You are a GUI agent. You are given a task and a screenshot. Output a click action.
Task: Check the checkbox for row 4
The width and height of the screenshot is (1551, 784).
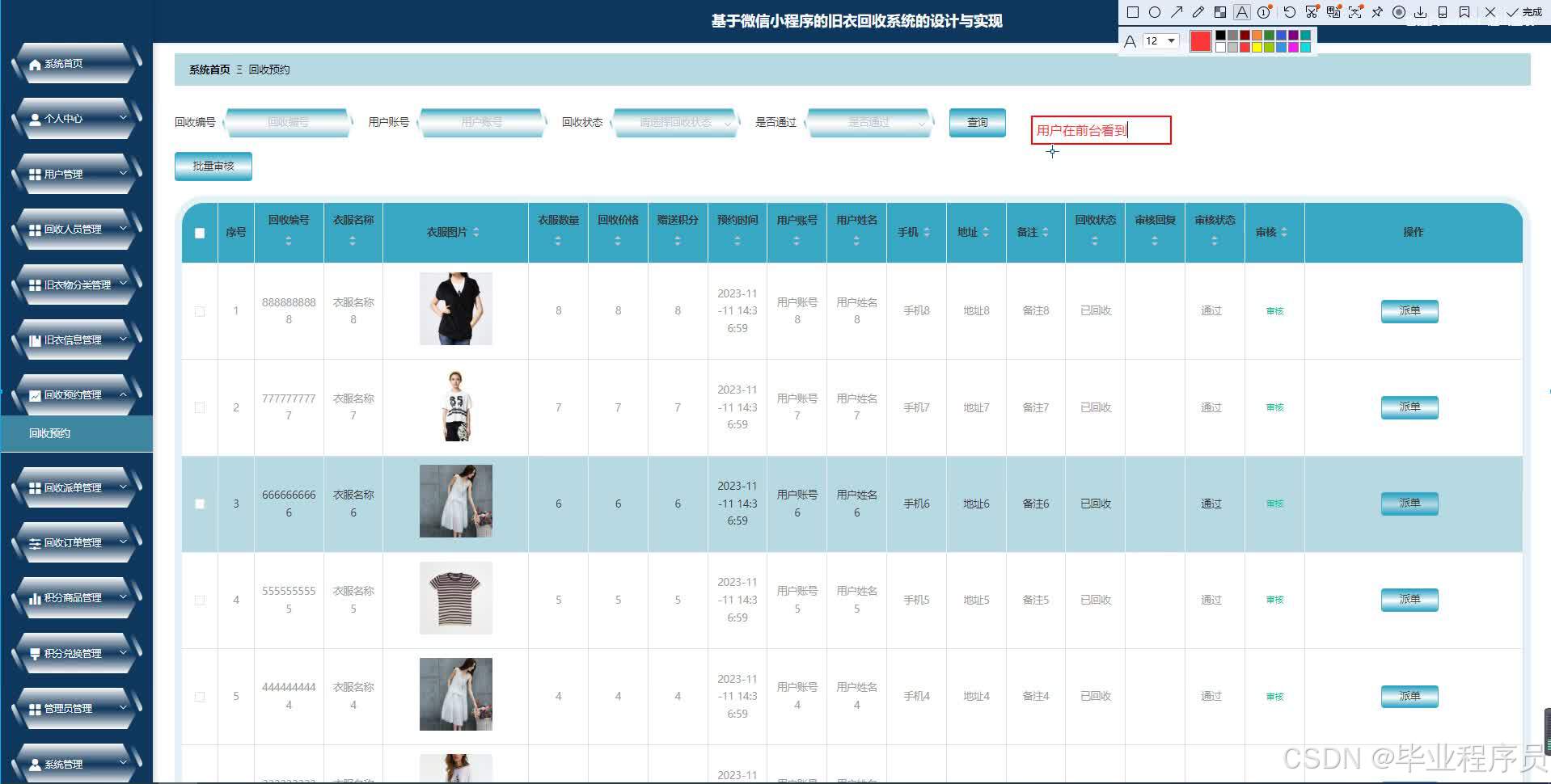coord(200,600)
